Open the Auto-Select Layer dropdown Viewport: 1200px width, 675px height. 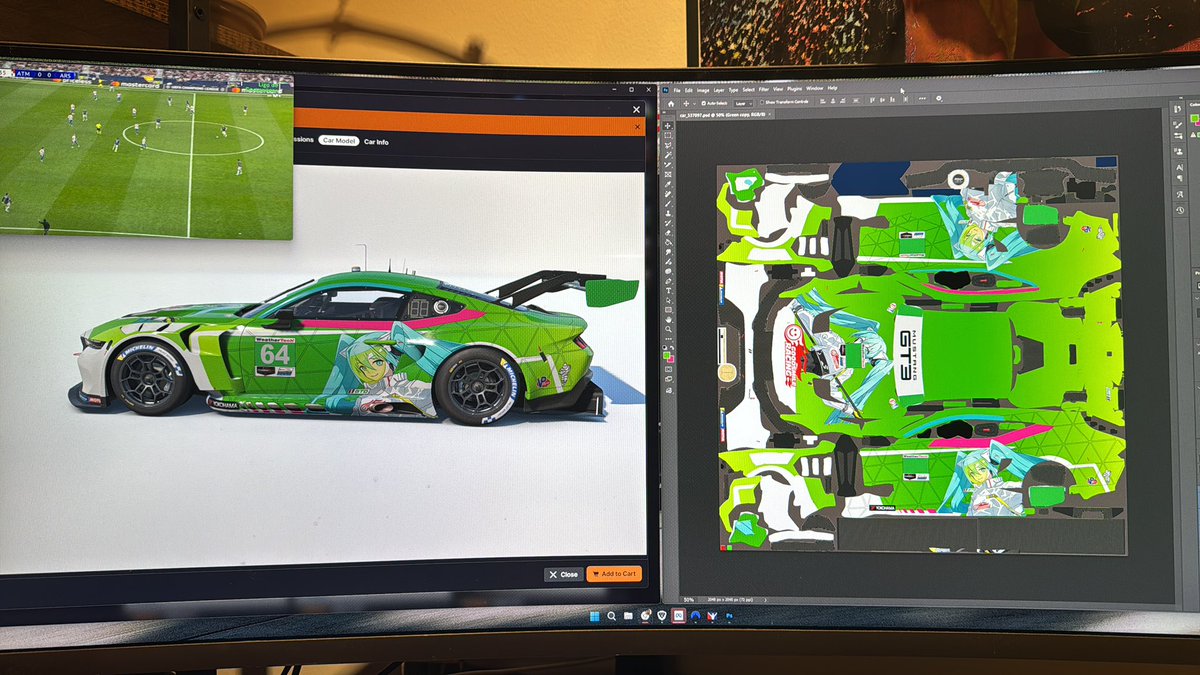[x=744, y=103]
